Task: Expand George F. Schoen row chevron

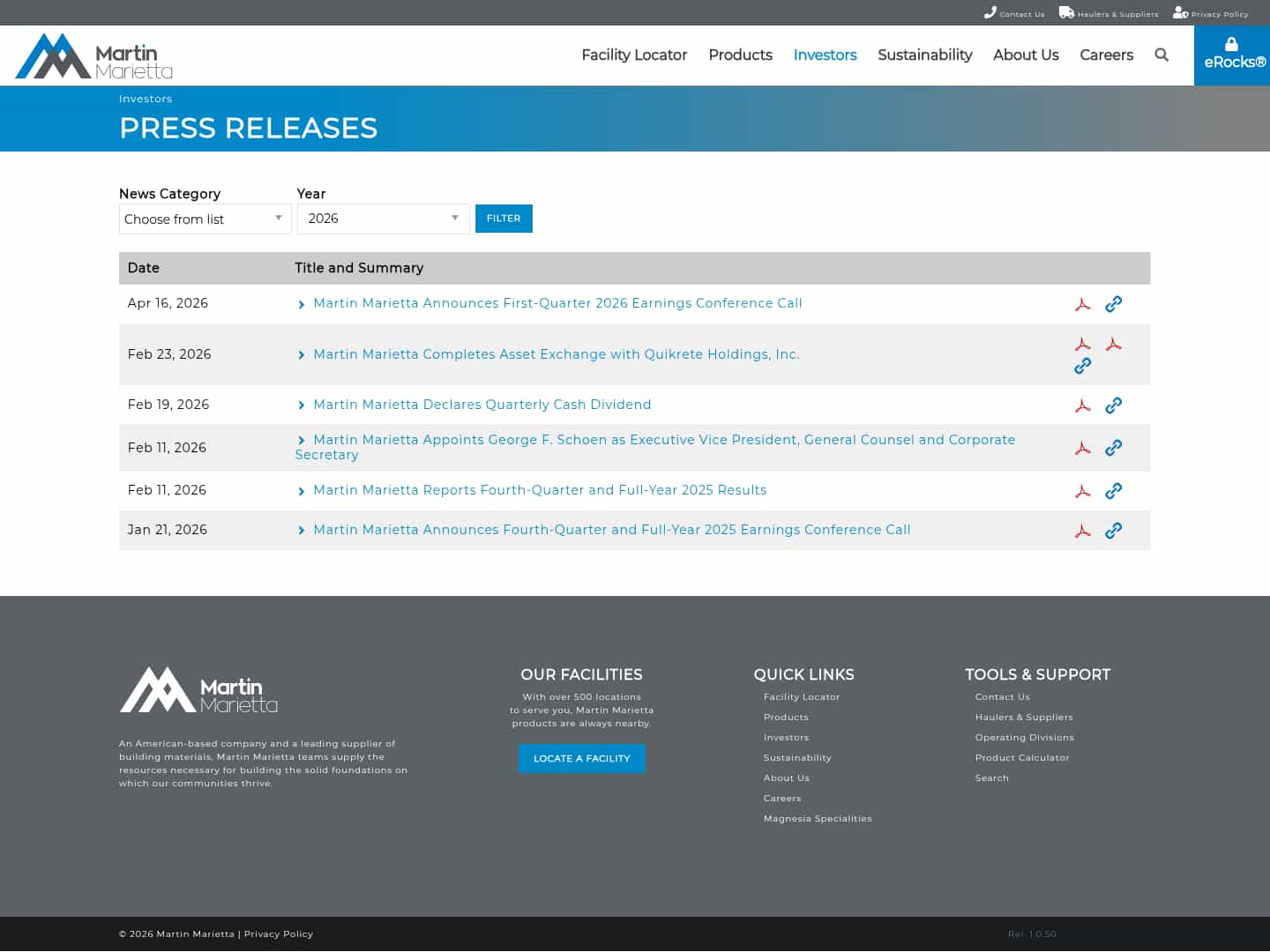Action: pyautogui.click(x=302, y=441)
